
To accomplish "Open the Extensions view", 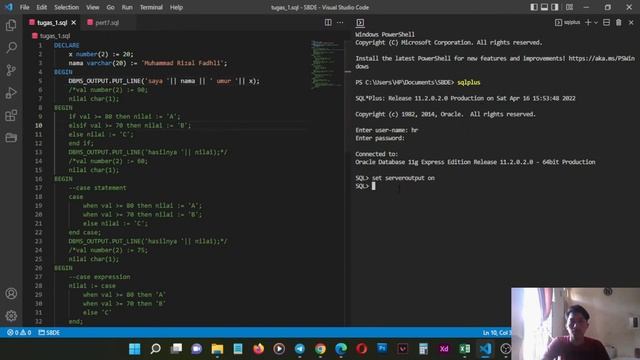I will (x=11, y=116).
